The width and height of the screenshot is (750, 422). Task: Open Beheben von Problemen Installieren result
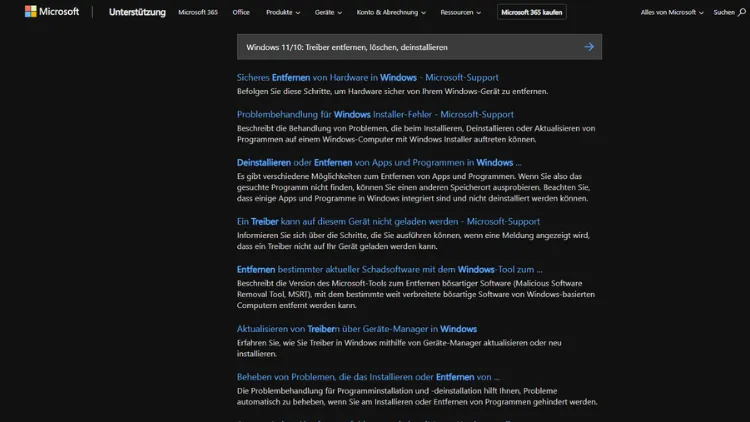coord(368,377)
